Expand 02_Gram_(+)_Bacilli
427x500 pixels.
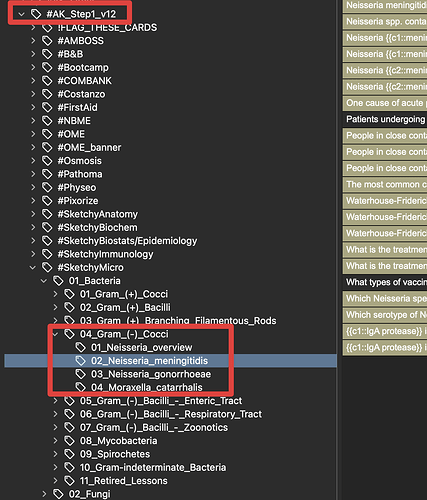[55, 307]
